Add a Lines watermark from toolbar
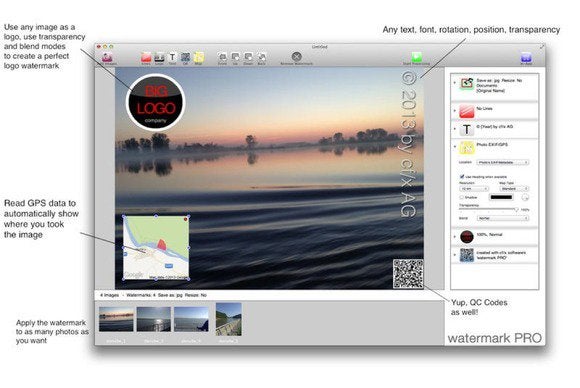 tap(146, 57)
